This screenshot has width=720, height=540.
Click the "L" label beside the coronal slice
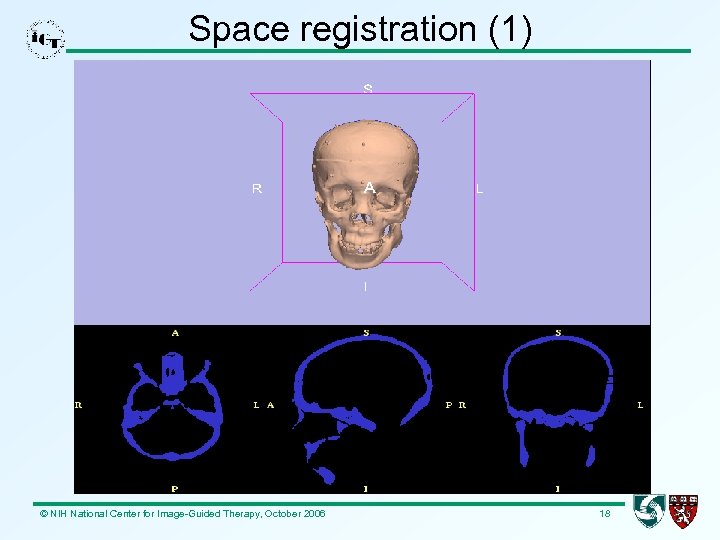coord(640,405)
